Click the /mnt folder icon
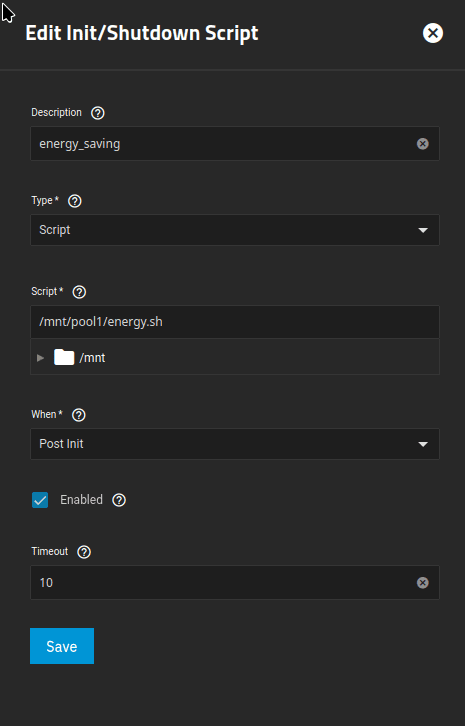 tap(64, 357)
